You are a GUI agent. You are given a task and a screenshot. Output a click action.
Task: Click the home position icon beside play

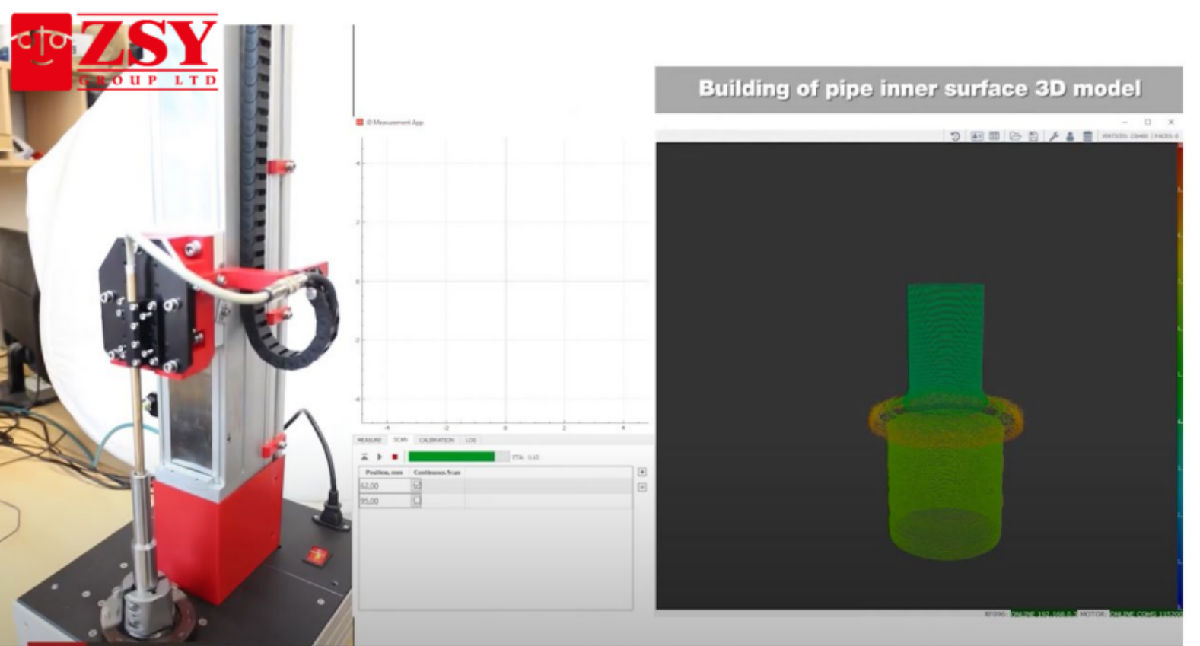[x=365, y=457]
